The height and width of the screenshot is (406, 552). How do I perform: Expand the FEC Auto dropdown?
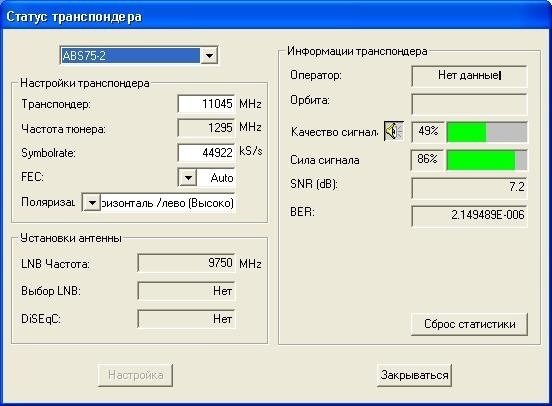coord(188,177)
